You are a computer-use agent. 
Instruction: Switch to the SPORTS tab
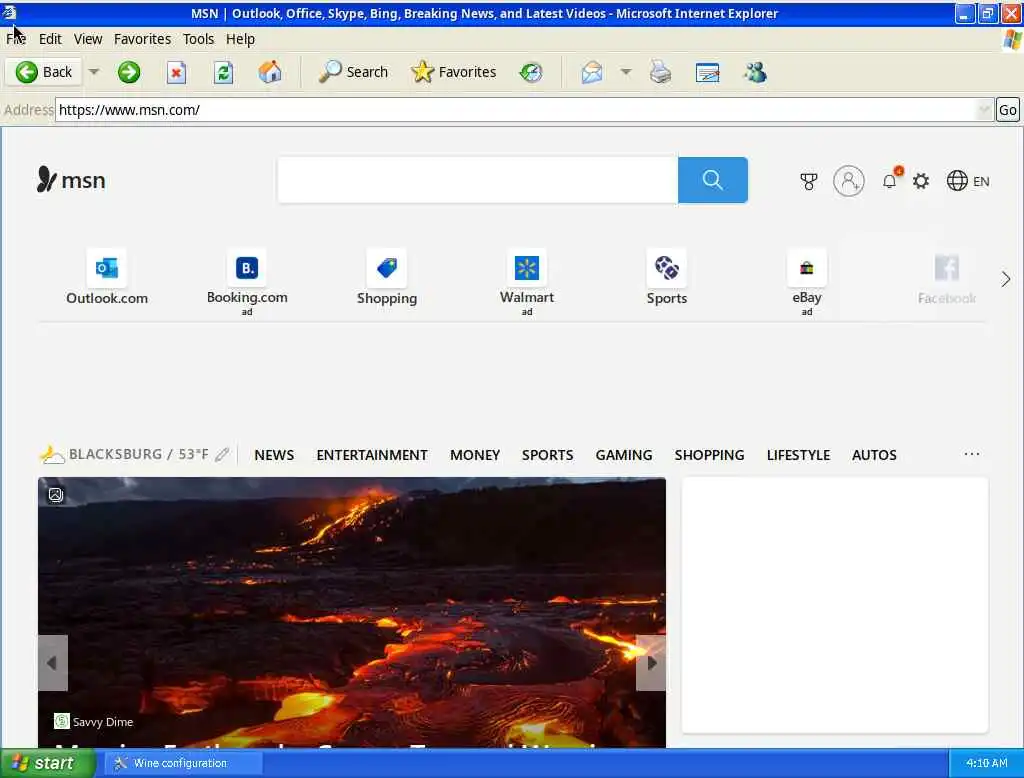tap(547, 455)
